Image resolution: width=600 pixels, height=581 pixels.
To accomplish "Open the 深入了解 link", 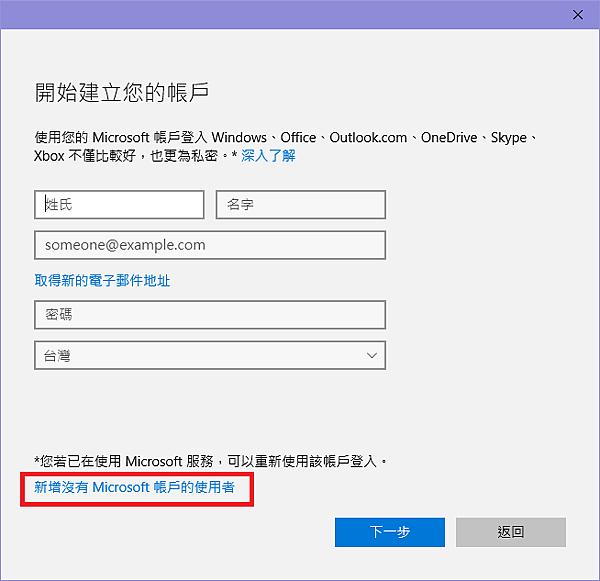I will 268,156.
